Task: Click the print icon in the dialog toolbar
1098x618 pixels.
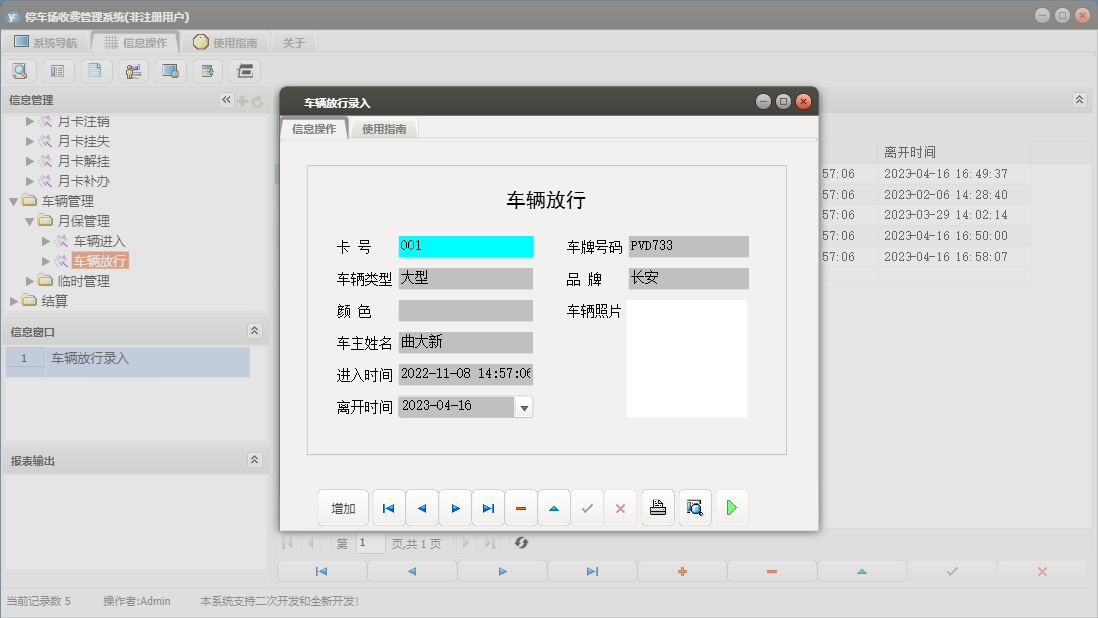Action: (x=657, y=507)
